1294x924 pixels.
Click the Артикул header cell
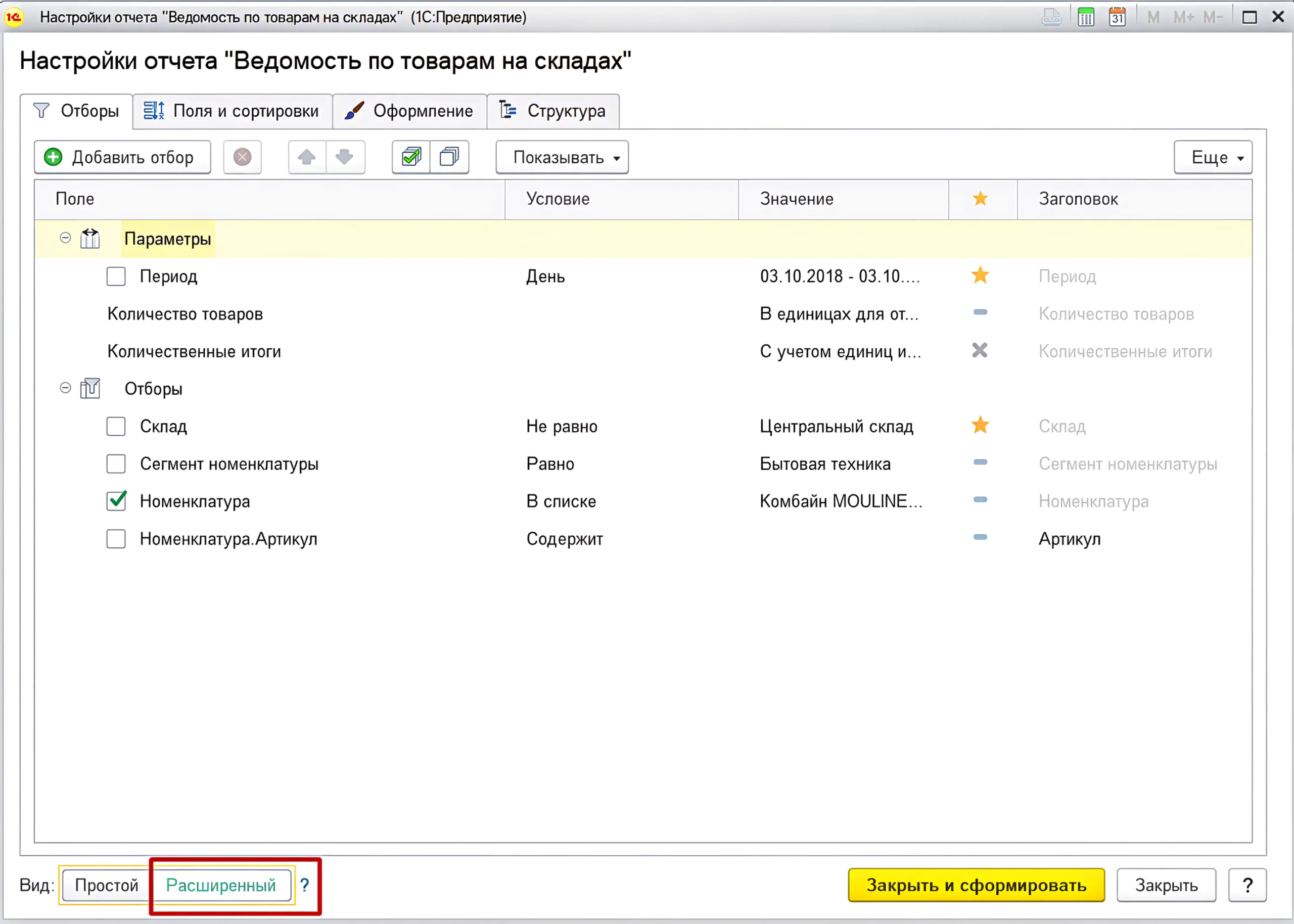point(1134,539)
